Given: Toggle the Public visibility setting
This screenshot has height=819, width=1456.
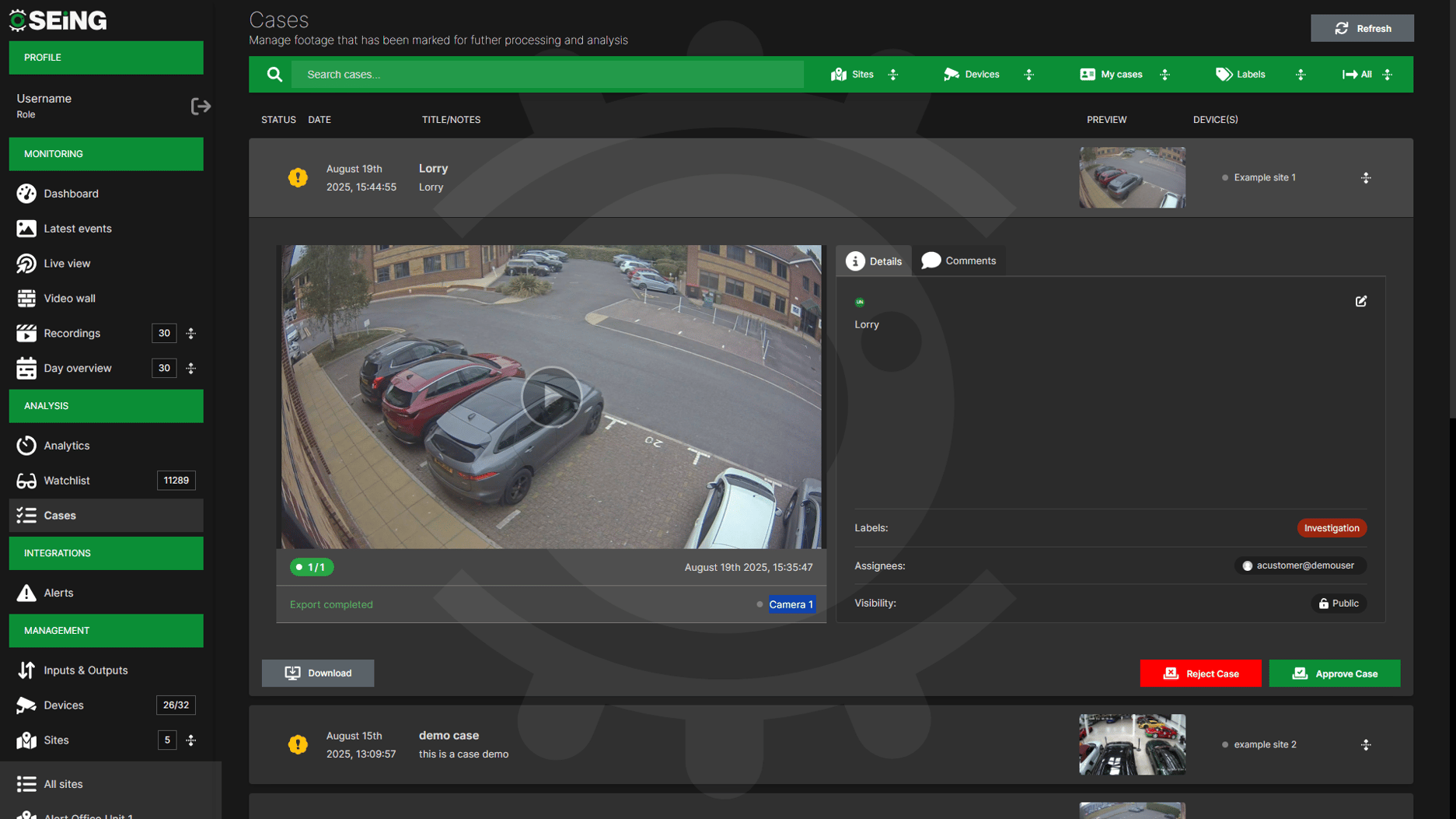Looking at the screenshot, I should (x=1339, y=603).
